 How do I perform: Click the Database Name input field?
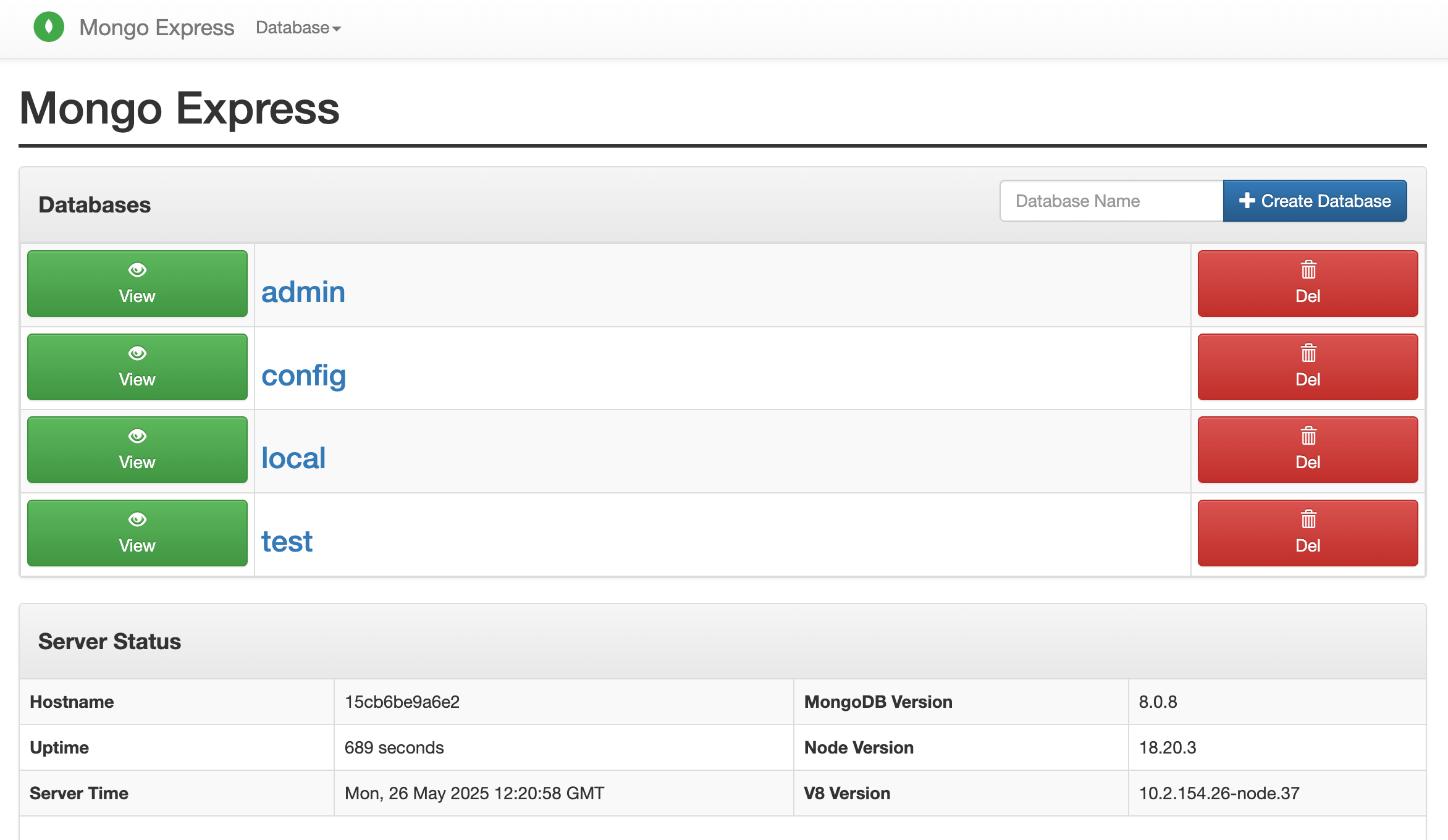pyautogui.click(x=1110, y=200)
